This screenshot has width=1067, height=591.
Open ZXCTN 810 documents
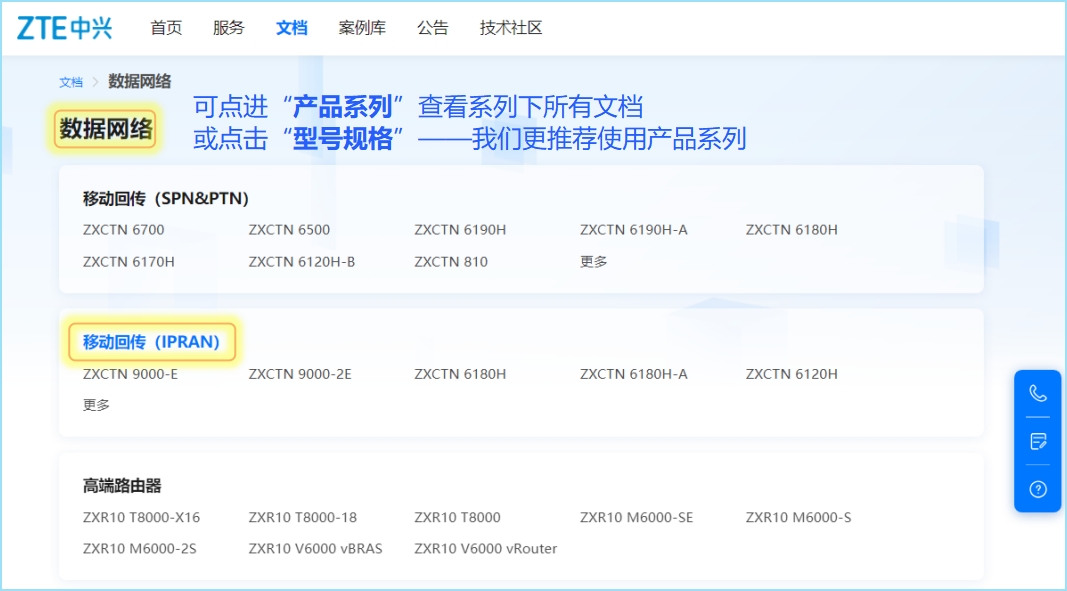pyautogui.click(x=451, y=261)
